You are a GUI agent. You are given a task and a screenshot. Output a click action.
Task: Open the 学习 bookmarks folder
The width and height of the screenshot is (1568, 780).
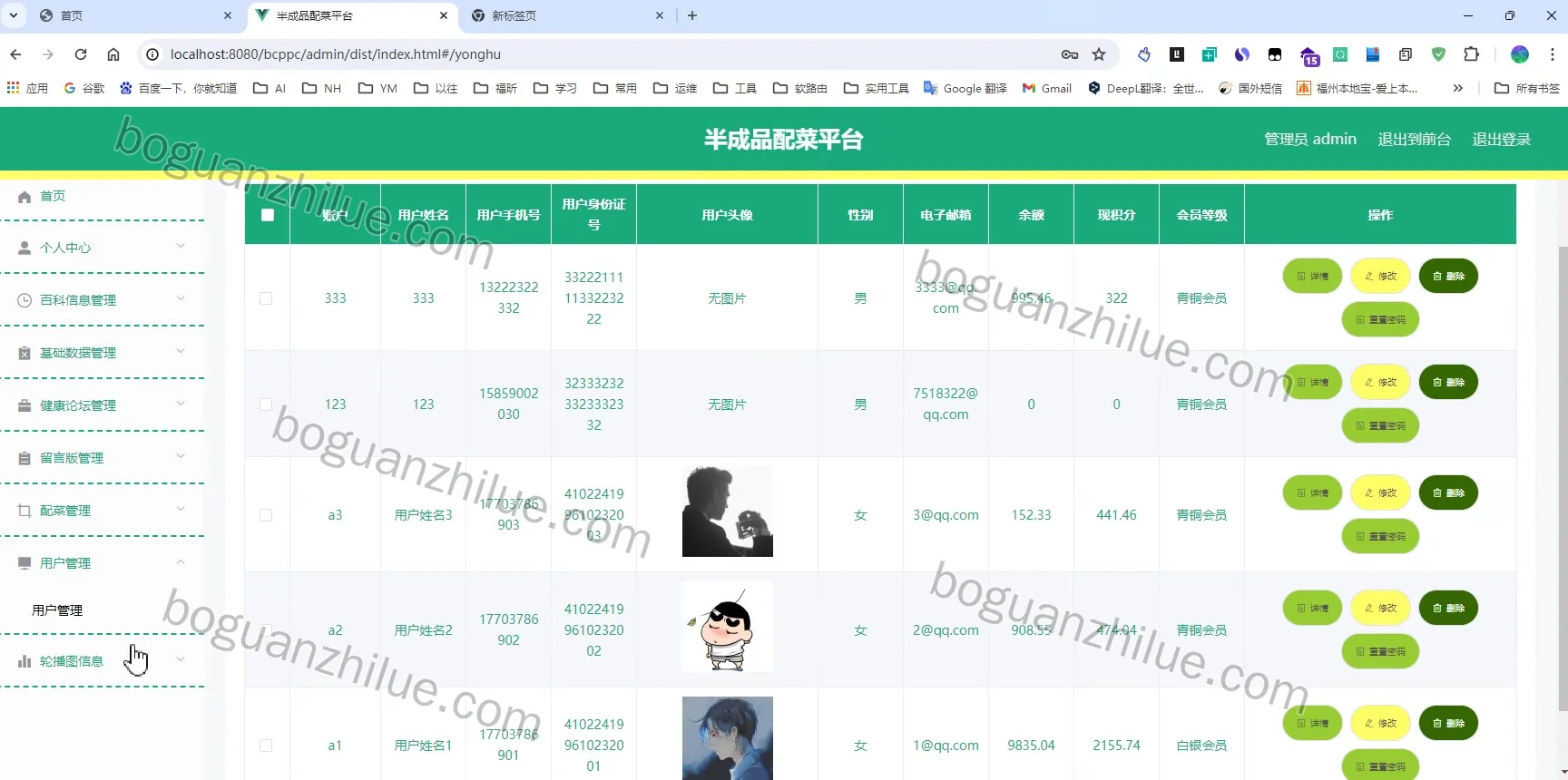click(x=555, y=88)
